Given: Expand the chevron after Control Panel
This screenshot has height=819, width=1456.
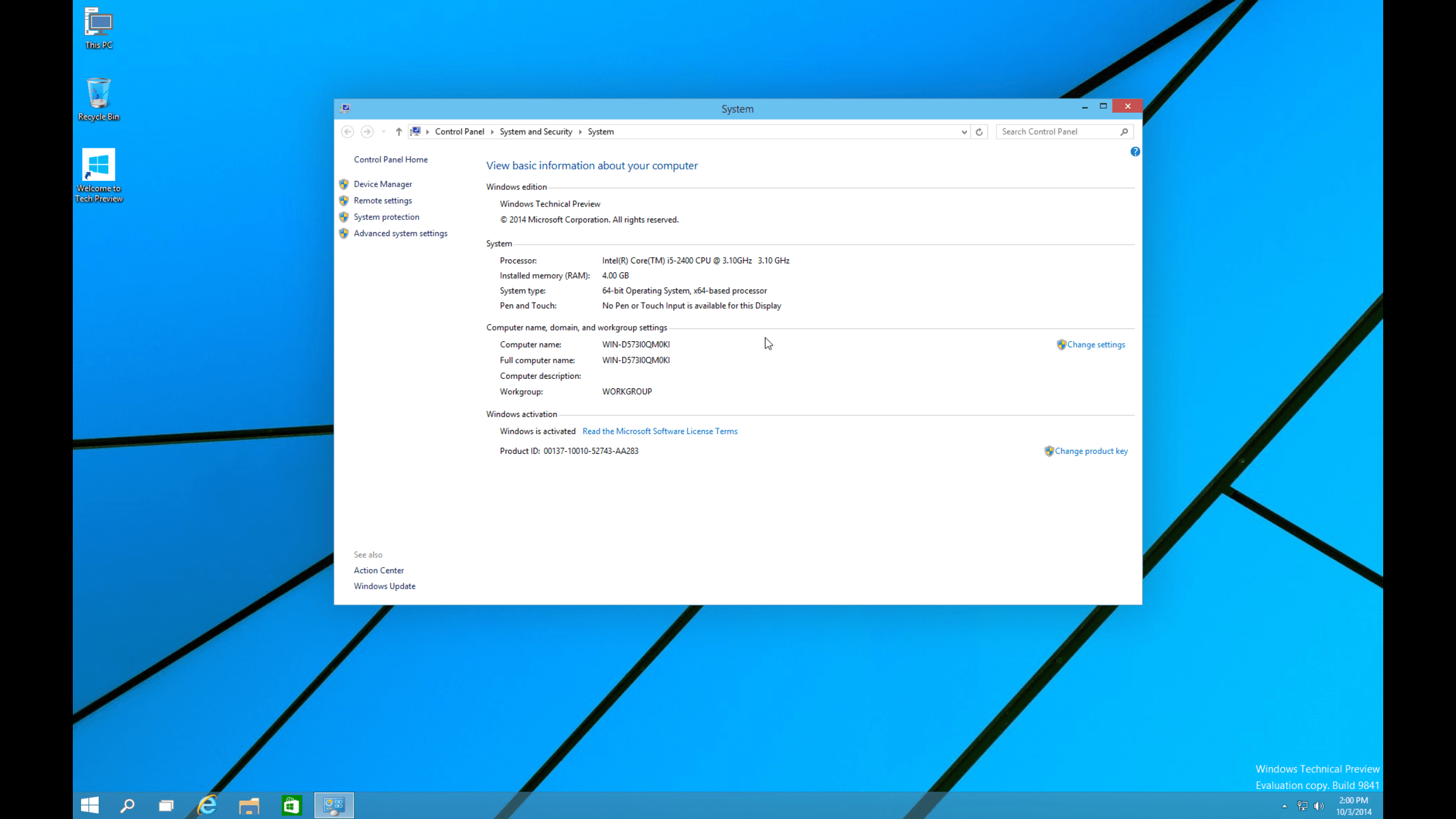Looking at the screenshot, I should coord(493,132).
